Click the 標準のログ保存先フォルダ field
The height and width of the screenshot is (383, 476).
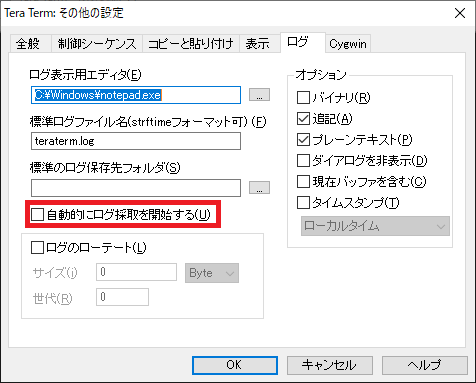tap(136, 188)
